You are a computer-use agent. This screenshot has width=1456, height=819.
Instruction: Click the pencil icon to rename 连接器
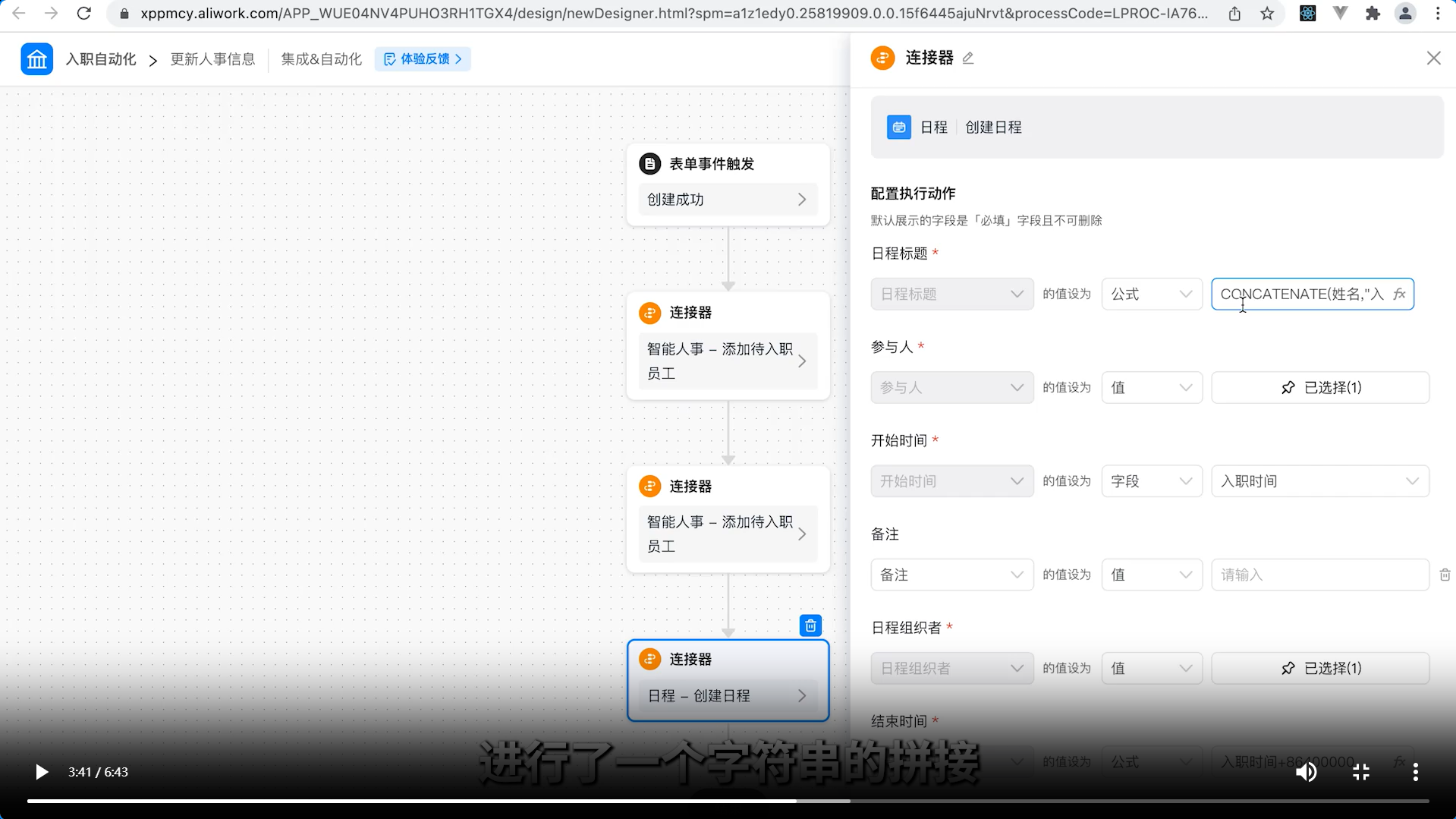coord(968,58)
